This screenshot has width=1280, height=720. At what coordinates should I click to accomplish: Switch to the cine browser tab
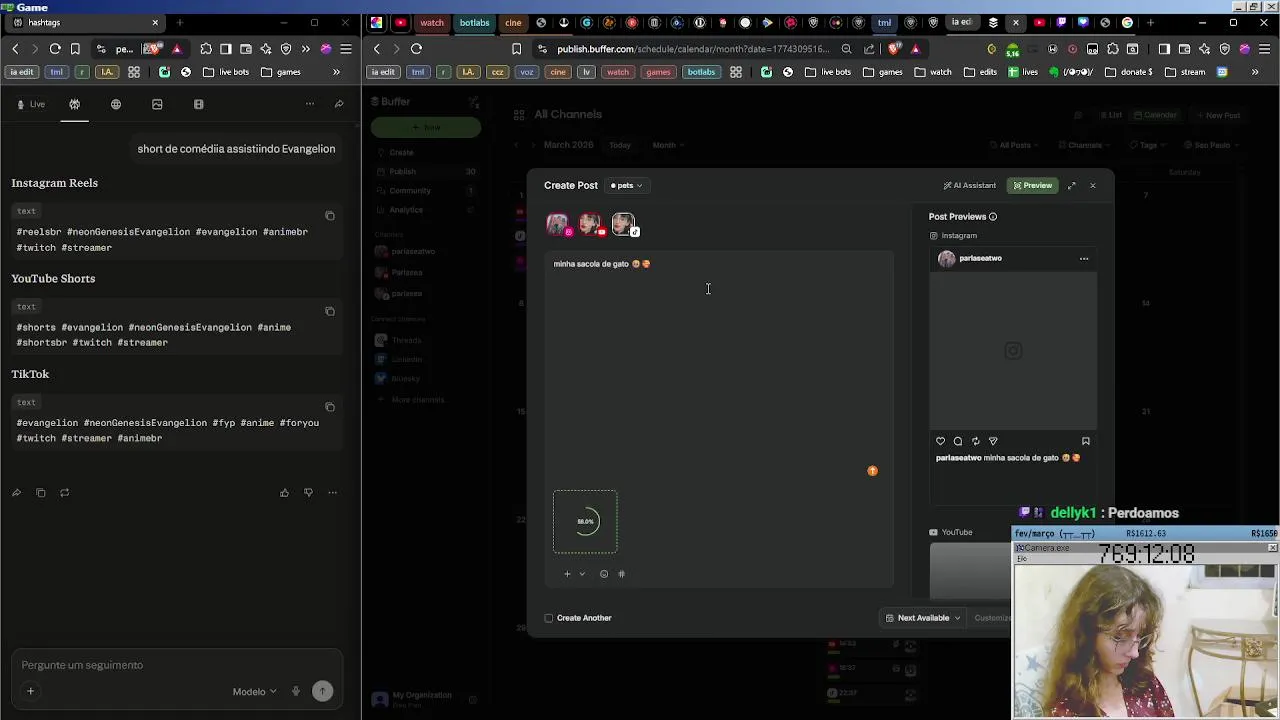513,22
